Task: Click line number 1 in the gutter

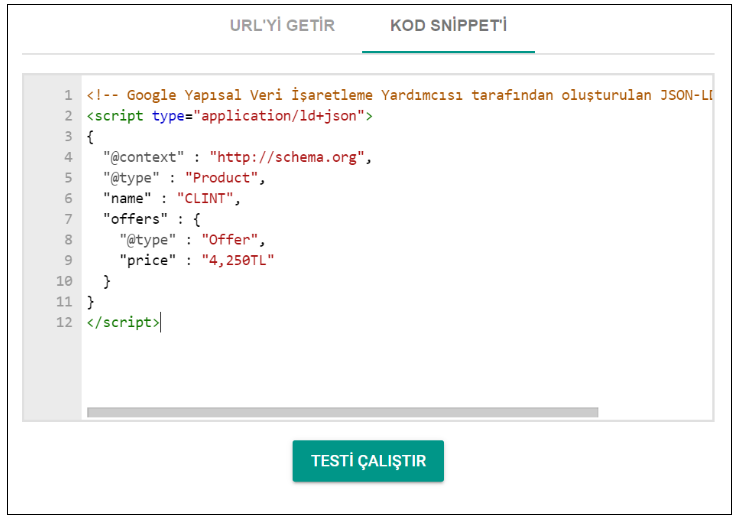Action: [x=68, y=95]
